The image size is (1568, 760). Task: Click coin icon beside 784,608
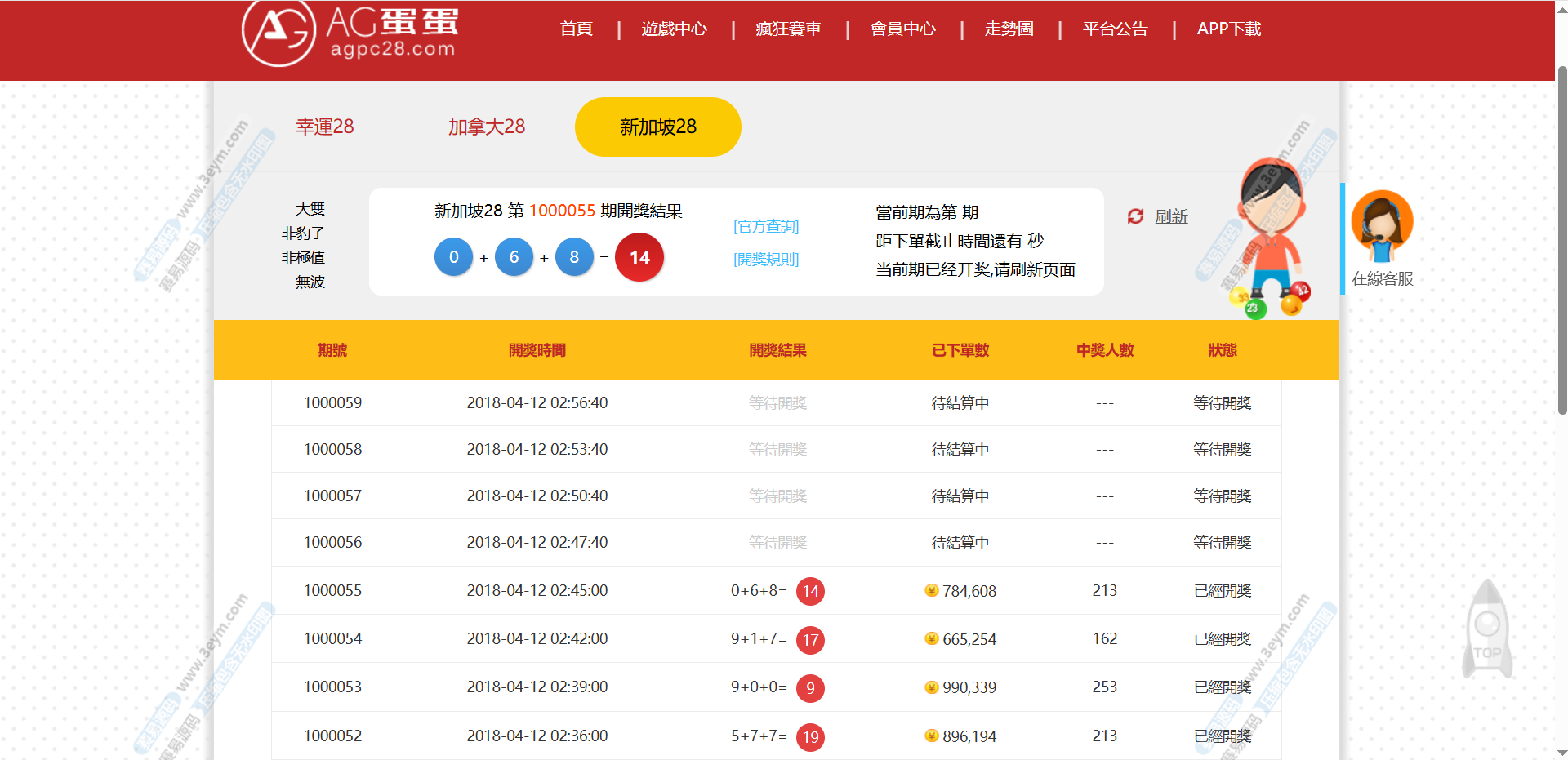click(x=931, y=590)
